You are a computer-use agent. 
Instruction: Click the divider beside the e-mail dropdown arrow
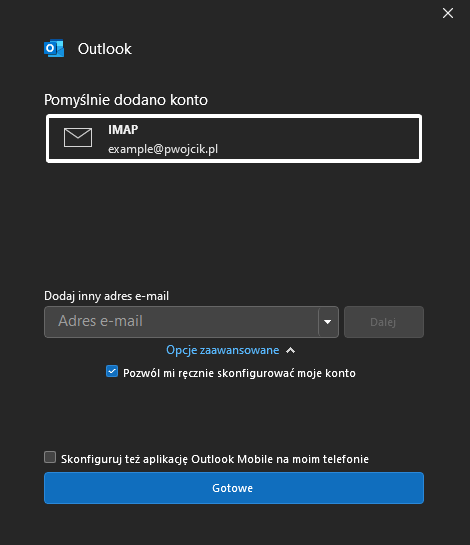coord(318,322)
